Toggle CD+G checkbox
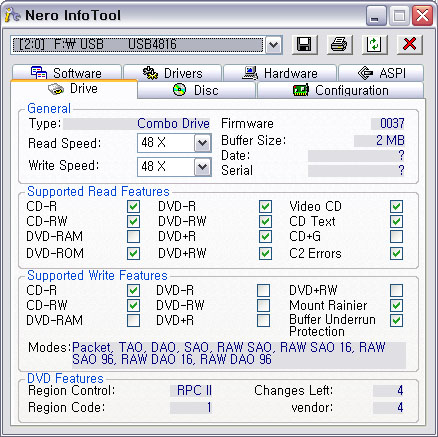Viewport: 438px width, 437px height. [396, 237]
